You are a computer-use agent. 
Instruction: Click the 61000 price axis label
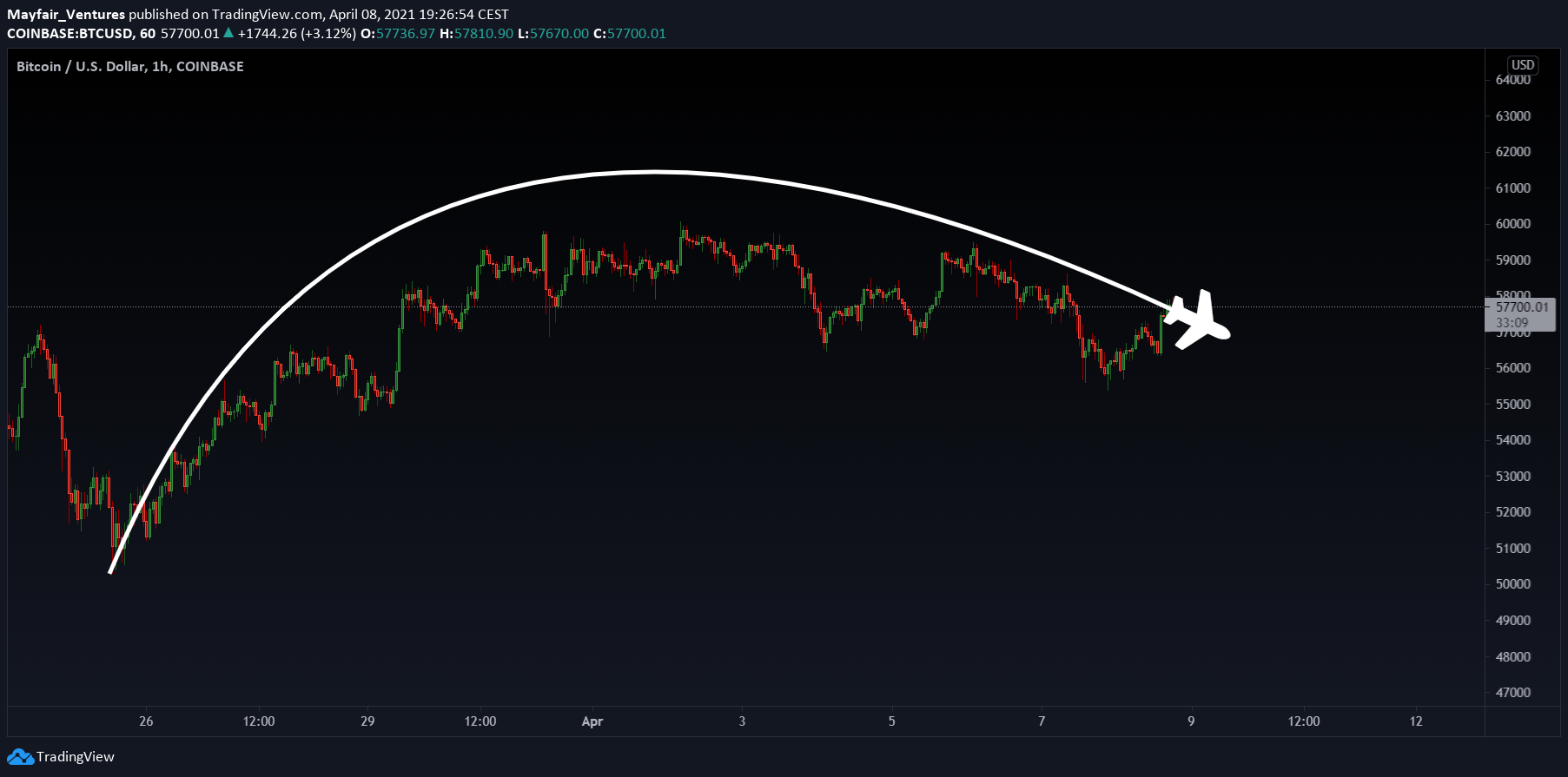point(1513,188)
